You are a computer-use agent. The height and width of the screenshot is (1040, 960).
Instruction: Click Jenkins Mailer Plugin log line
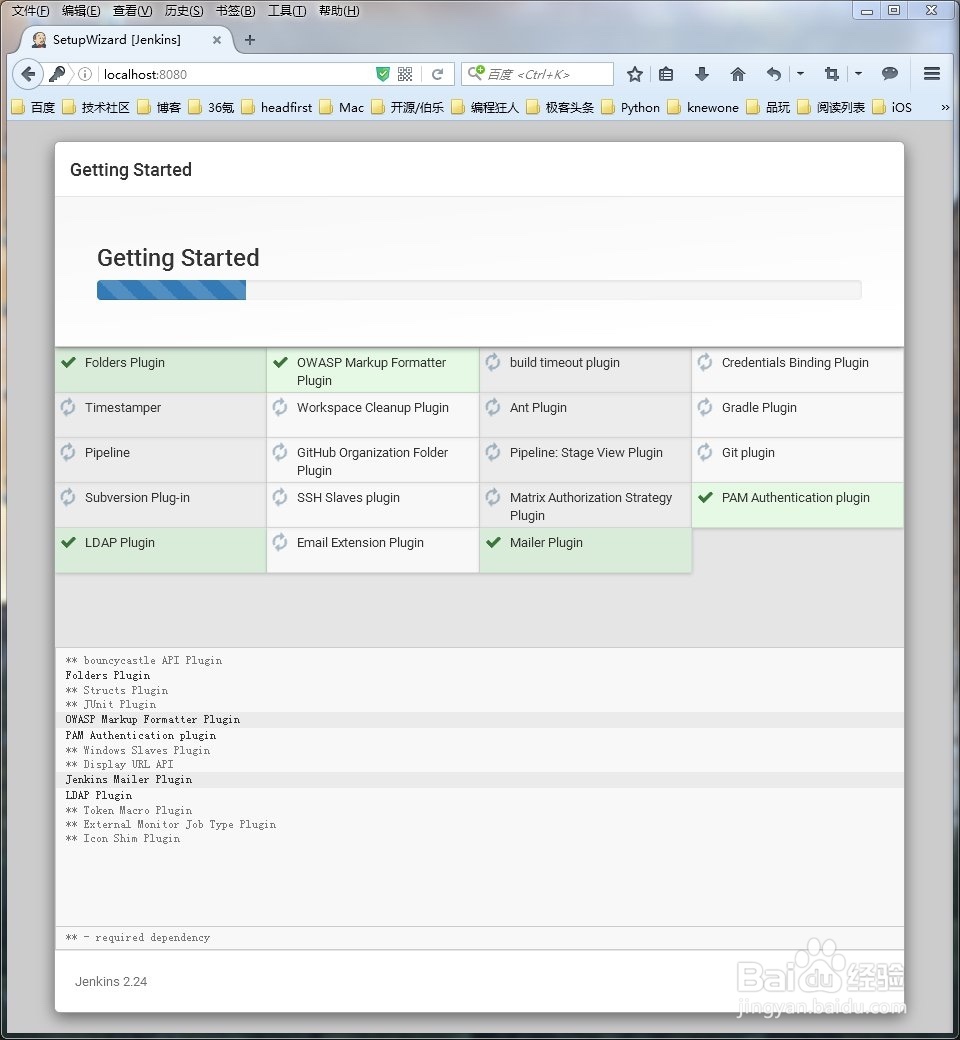(x=129, y=779)
